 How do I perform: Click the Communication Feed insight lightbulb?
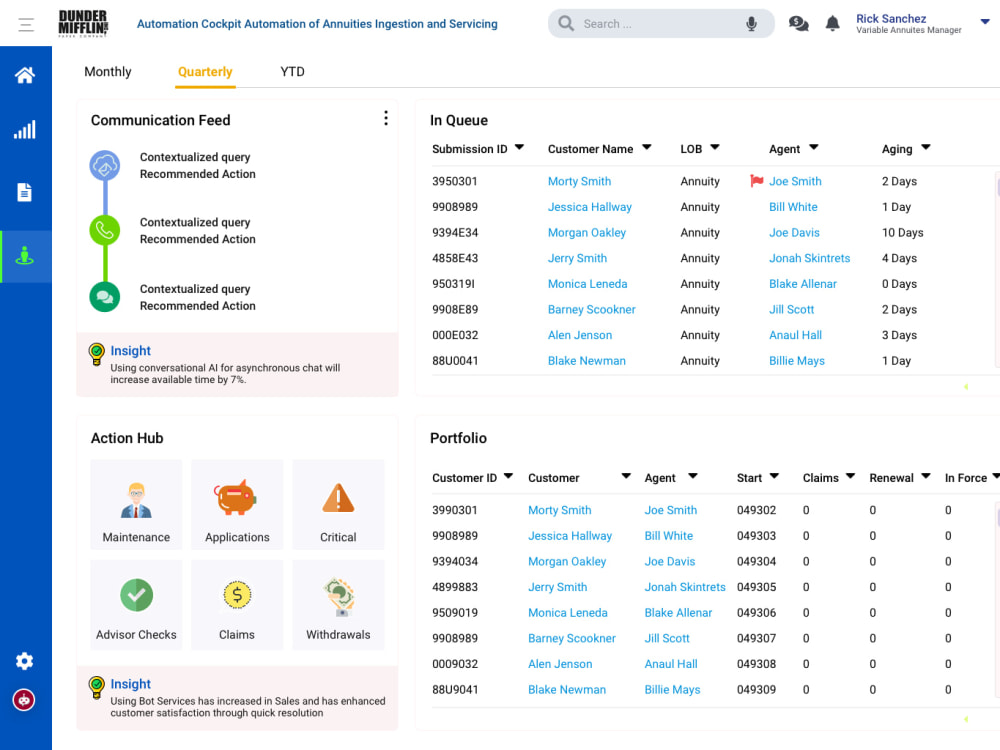[x=96, y=354]
